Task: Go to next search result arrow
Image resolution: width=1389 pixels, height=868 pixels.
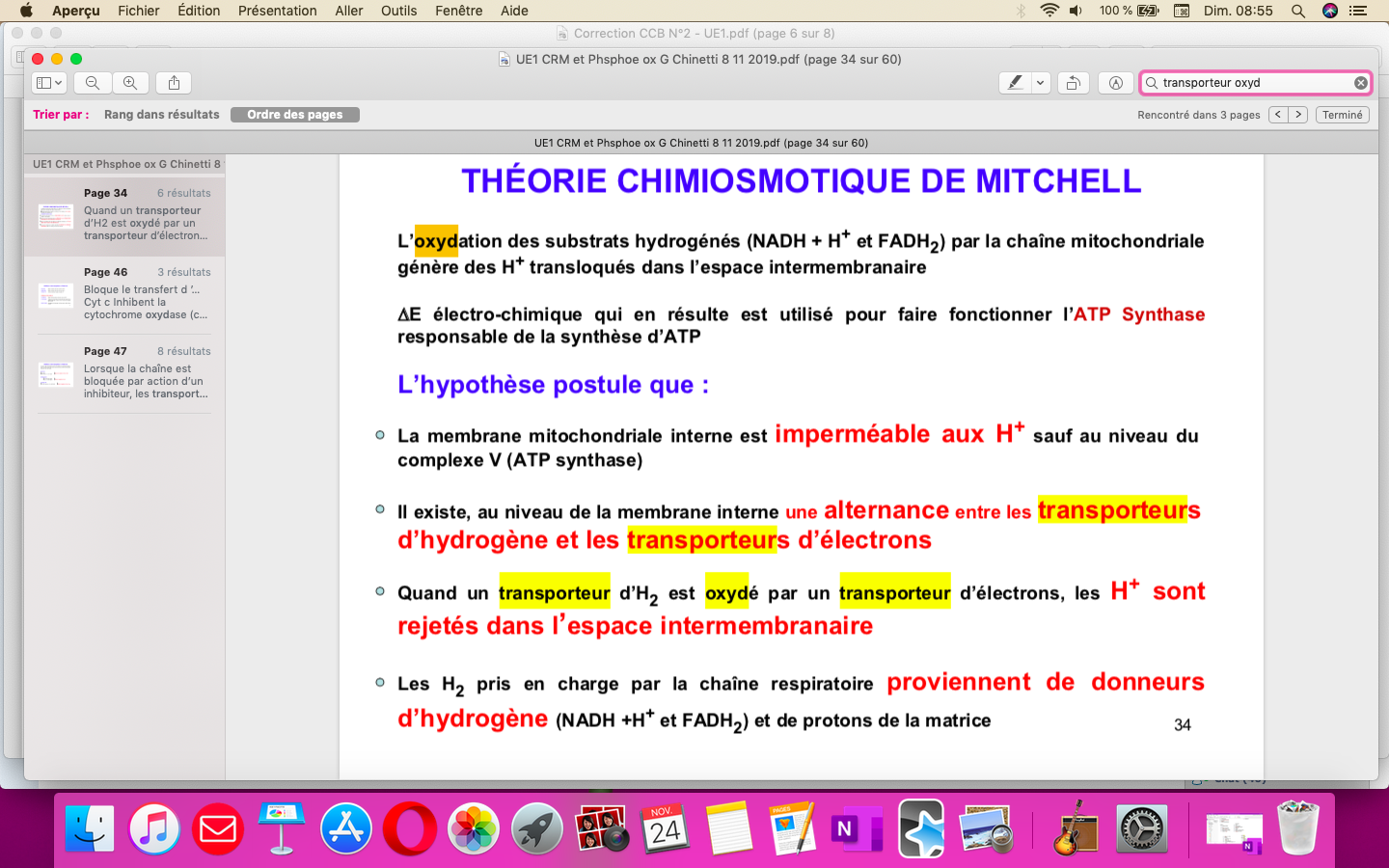Action: tap(1298, 115)
